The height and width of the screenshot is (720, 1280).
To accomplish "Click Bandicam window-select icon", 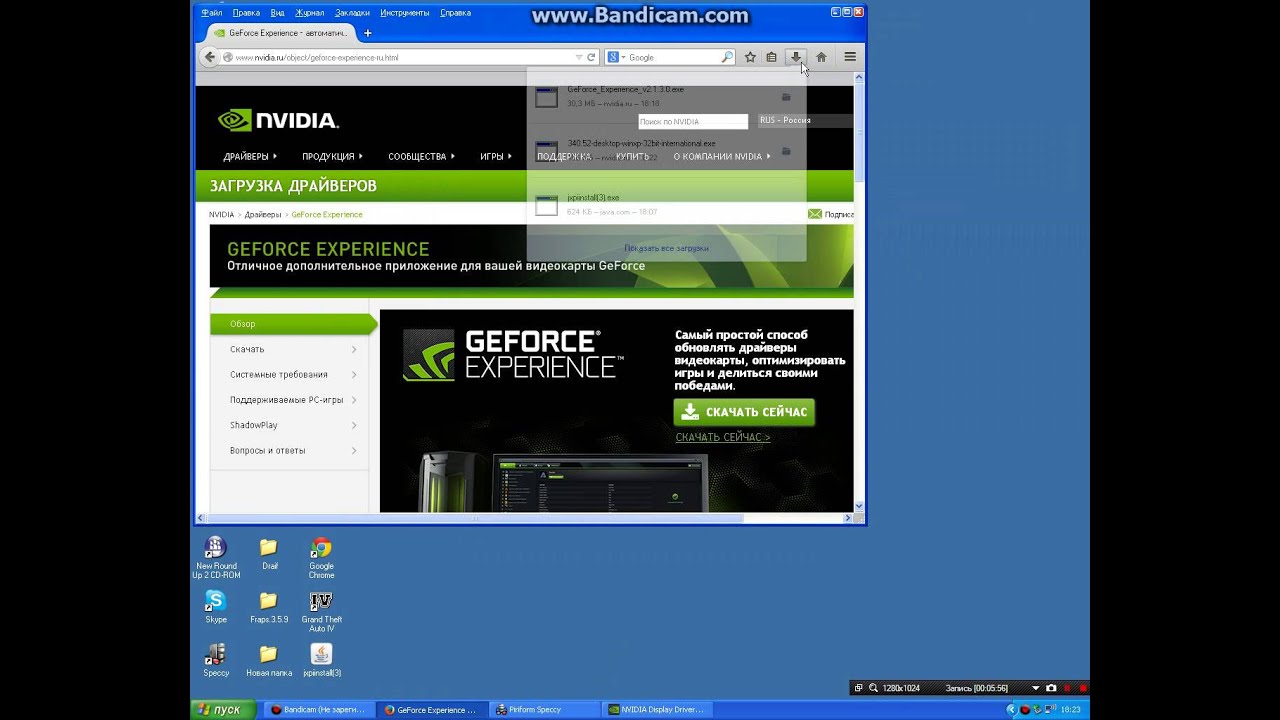I will coord(858,688).
